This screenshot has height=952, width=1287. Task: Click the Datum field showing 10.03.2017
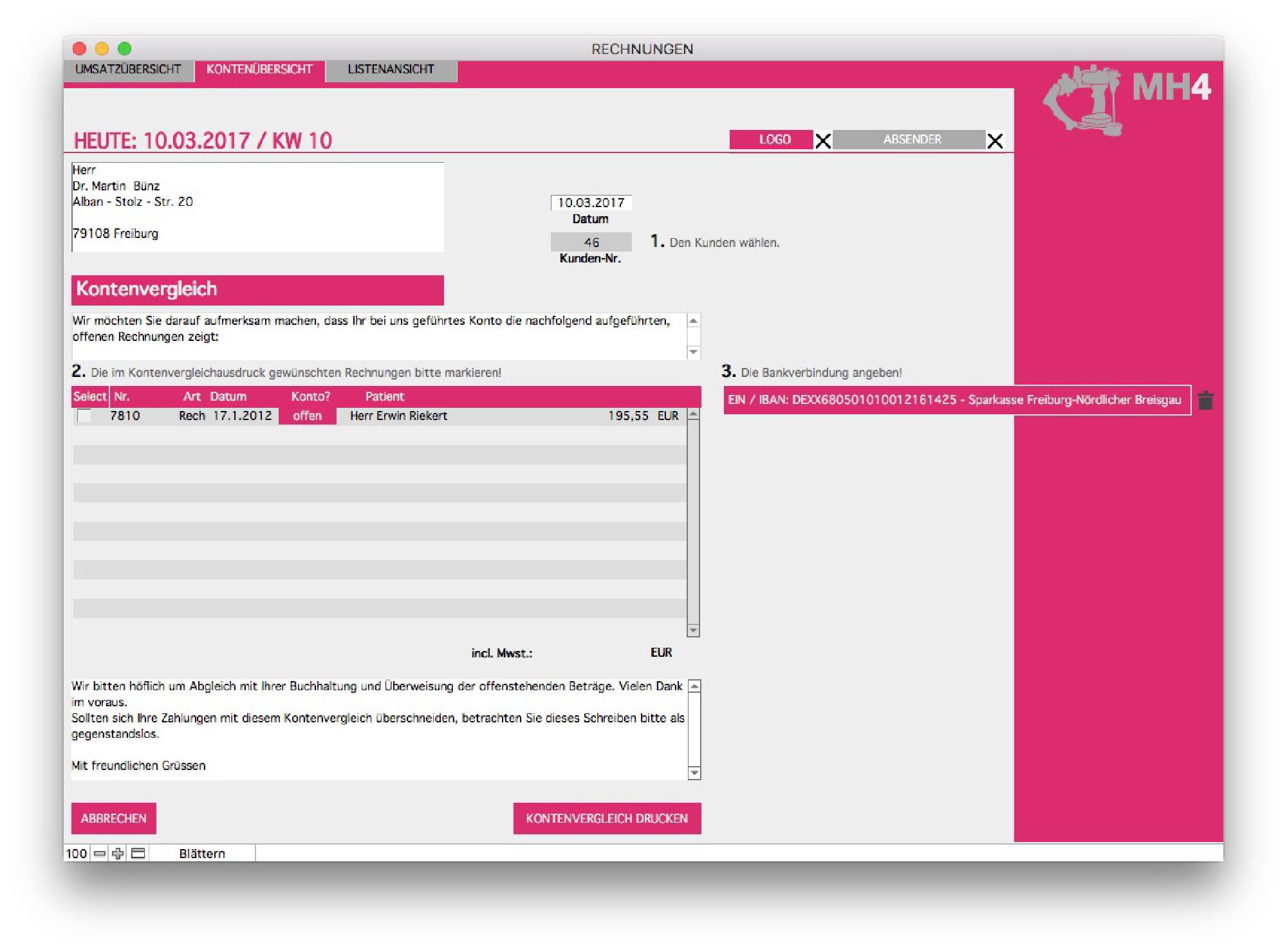(x=591, y=203)
